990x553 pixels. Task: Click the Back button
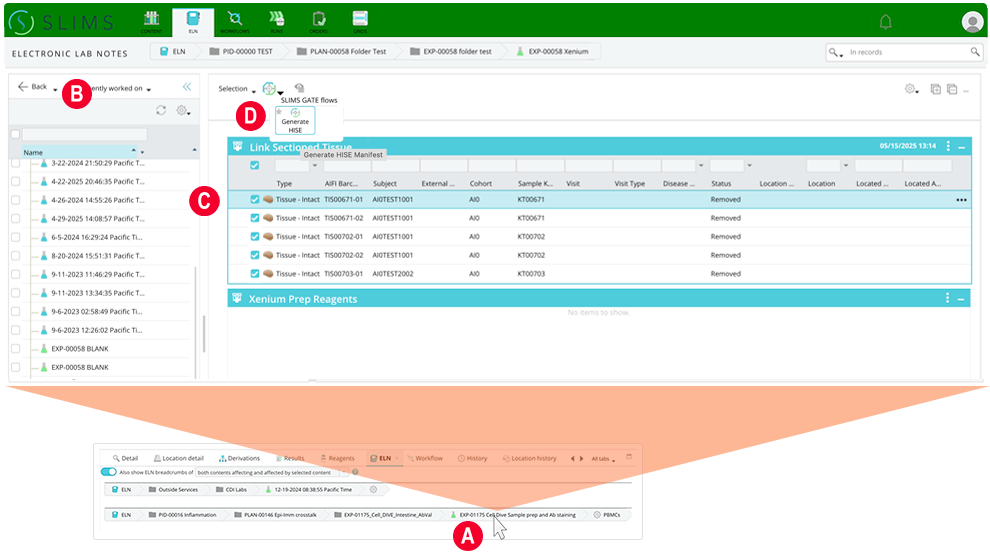pos(32,87)
